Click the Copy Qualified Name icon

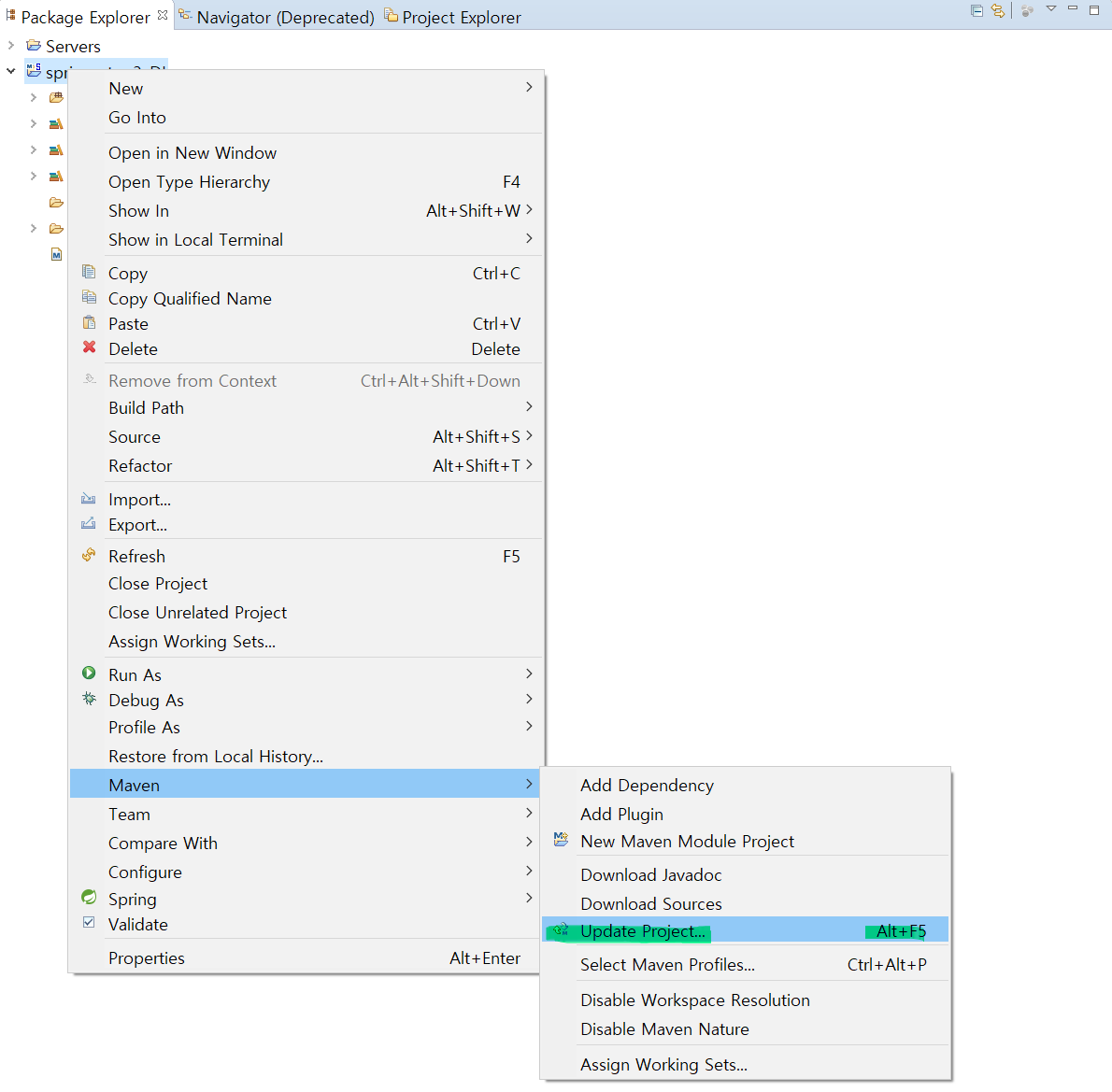click(x=89, y=296)
